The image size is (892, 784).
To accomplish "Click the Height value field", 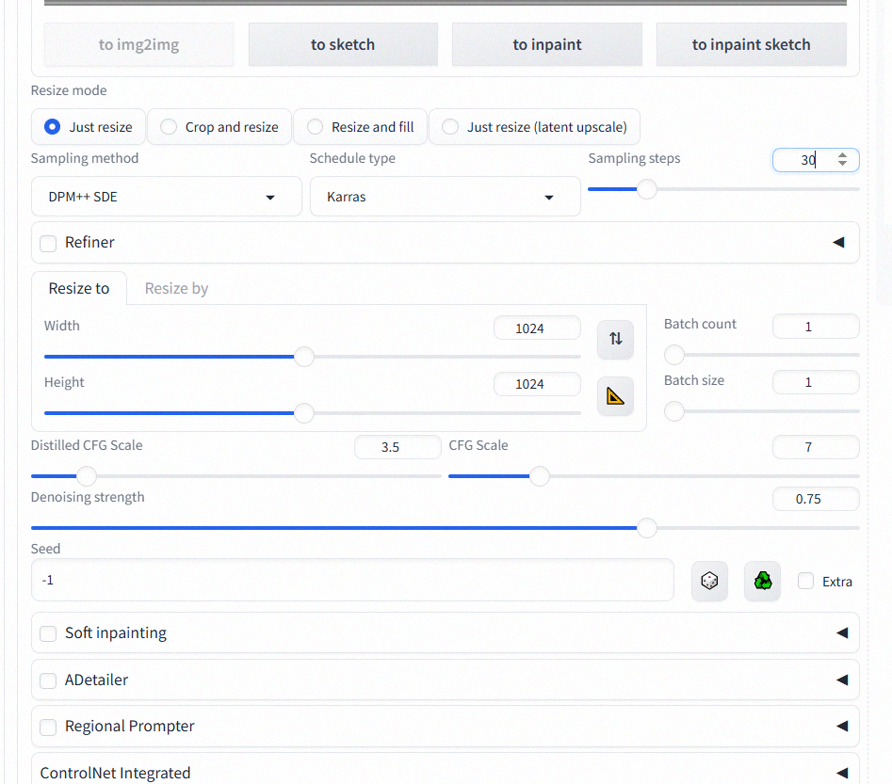I will pyautogui.click(x=537, y=384).
